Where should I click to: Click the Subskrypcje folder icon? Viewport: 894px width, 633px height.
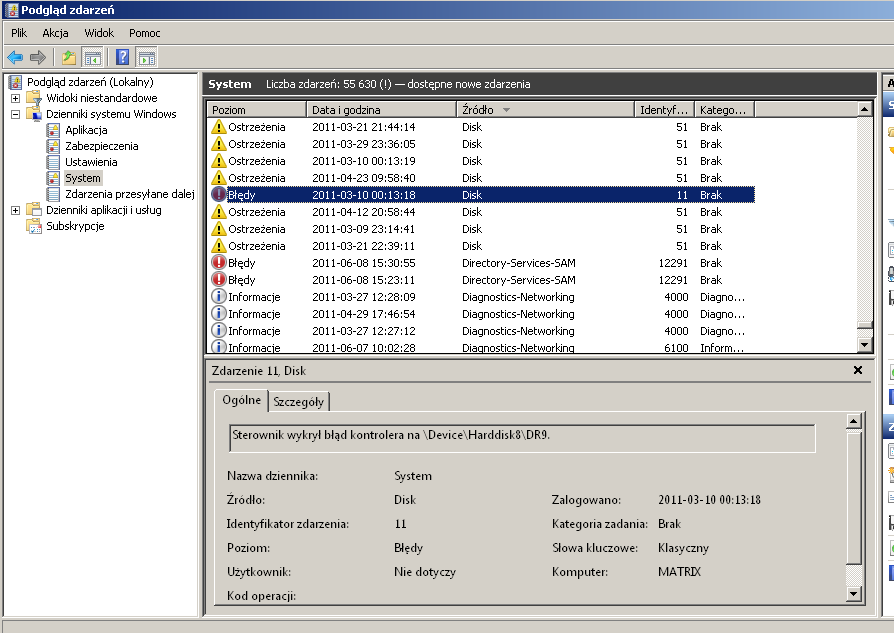click(x=34, y=226)
